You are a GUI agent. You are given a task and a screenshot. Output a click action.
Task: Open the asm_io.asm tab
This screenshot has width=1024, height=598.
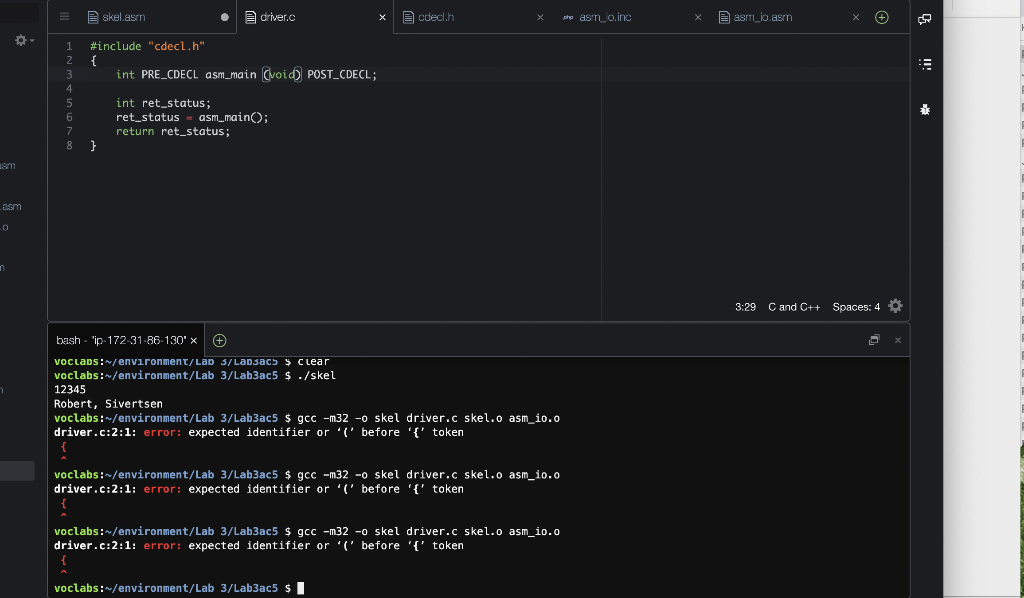[763, 17]
